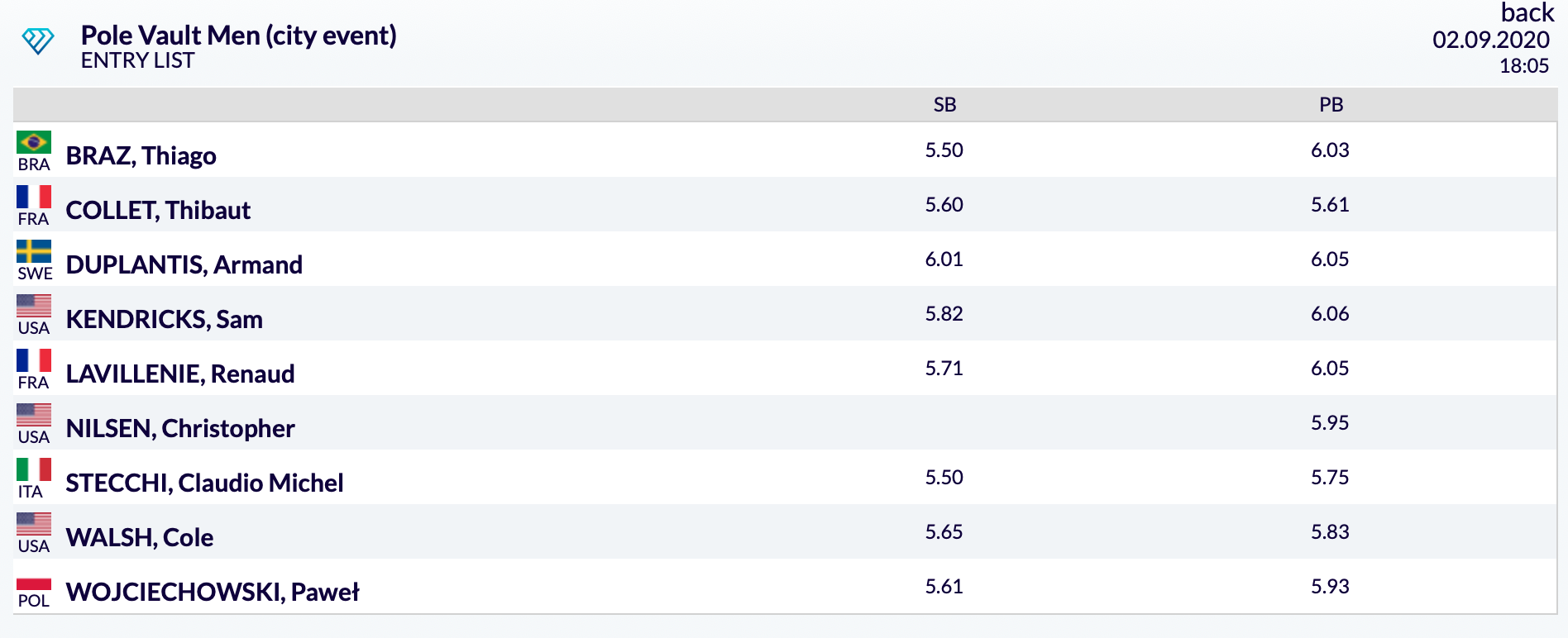
Task: Click Duplantis season best 6.01
Action: [x=944, y=259]
